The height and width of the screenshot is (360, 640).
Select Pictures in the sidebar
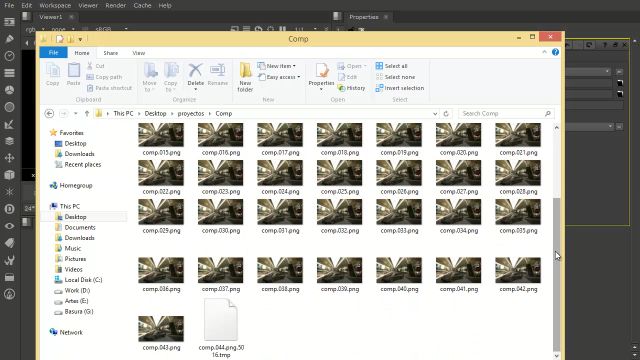click(76, 259)
